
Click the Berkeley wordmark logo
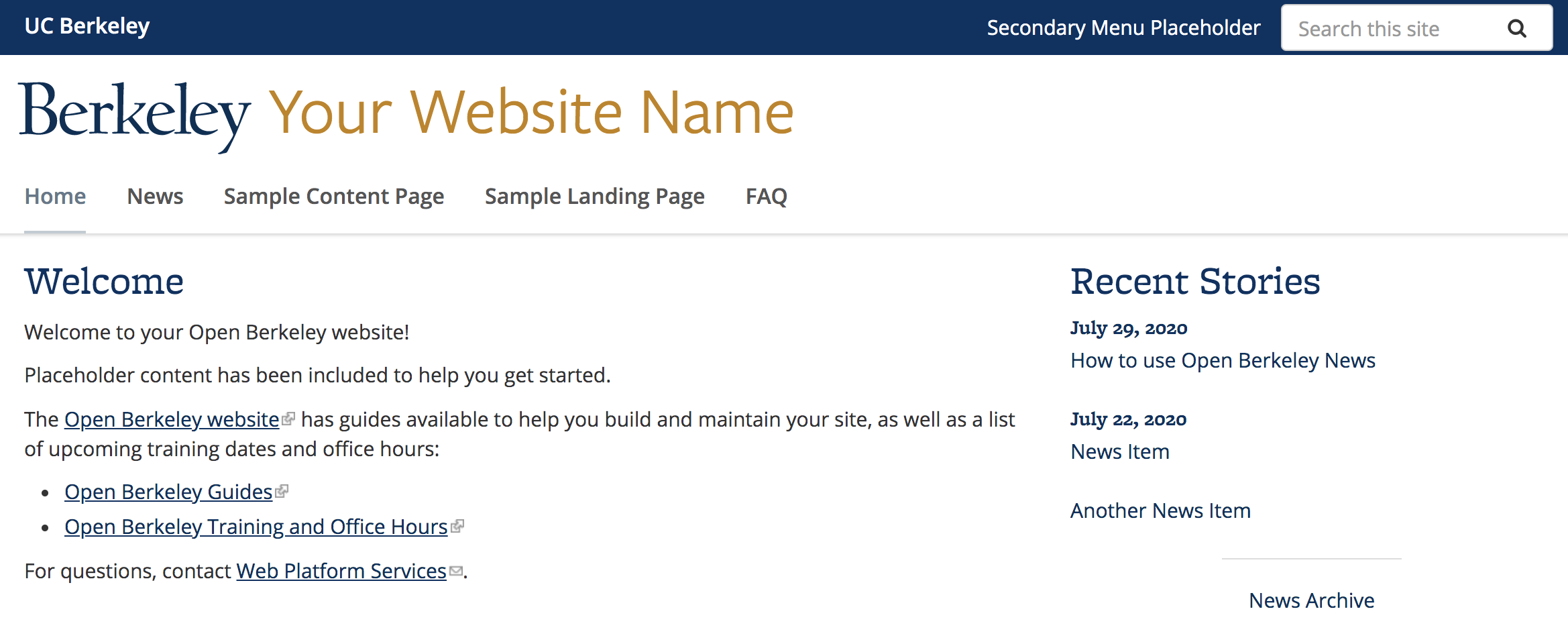pos(135,117)
